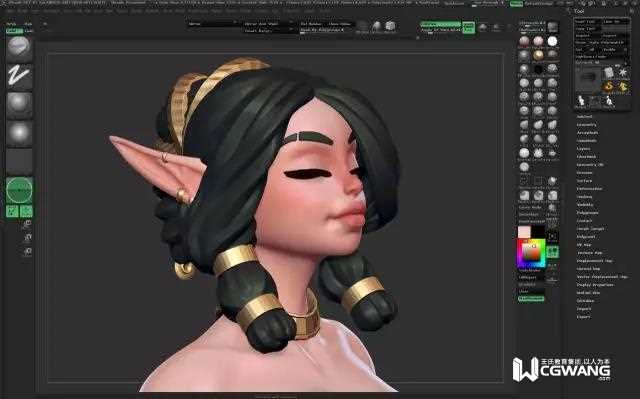Click the cone-shaped icon in top shelf

(376, 27)
